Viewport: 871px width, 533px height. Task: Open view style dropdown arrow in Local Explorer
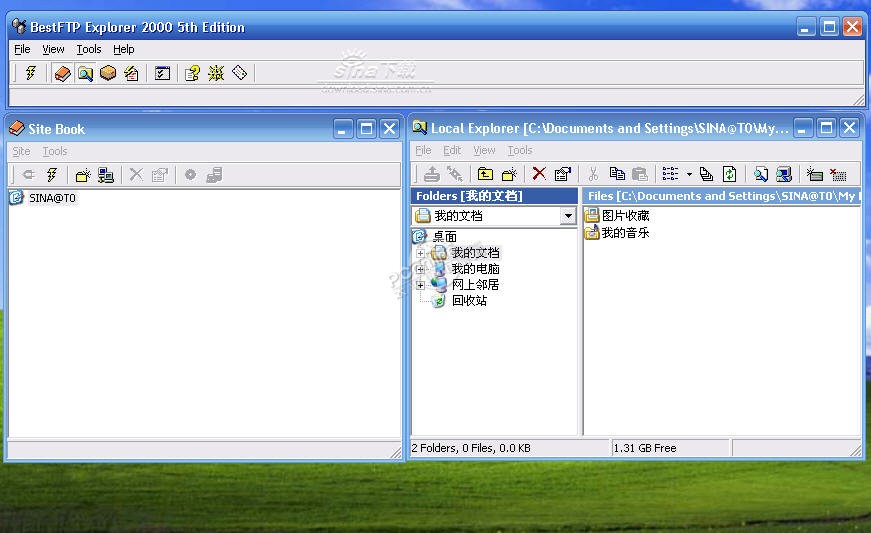tap(689, 174)
